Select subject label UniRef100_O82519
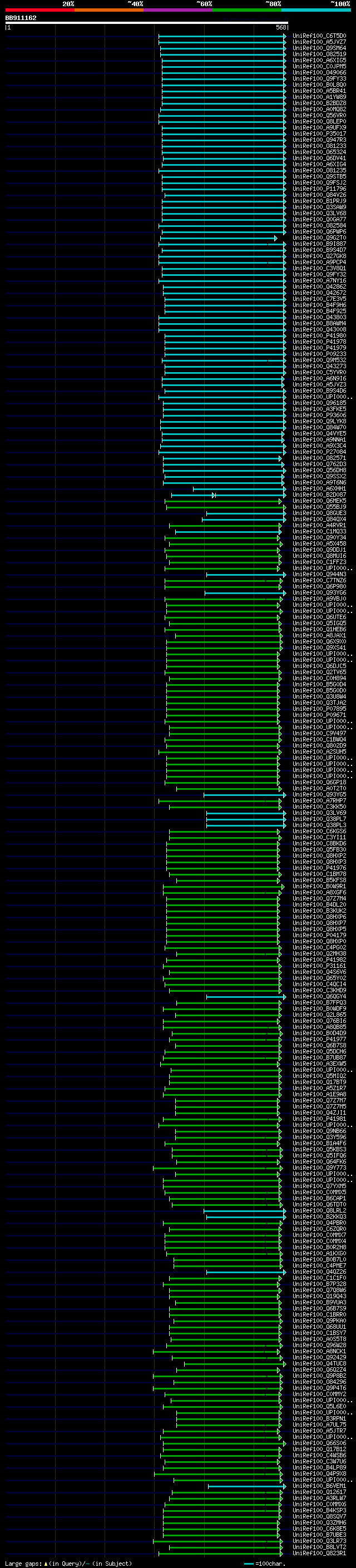 coord(319,54)
